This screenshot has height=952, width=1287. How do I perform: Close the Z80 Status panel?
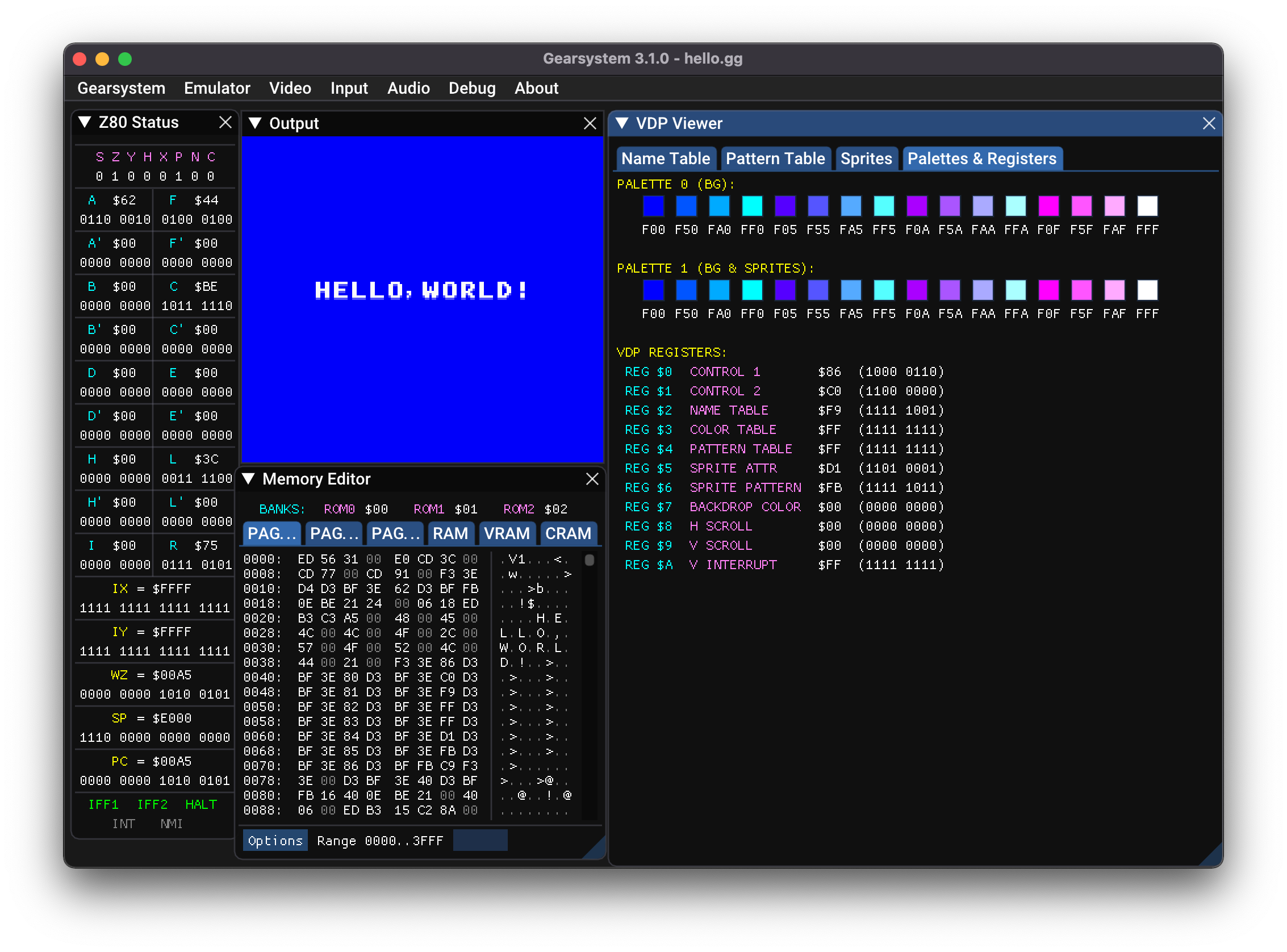[x=225, y=122]
